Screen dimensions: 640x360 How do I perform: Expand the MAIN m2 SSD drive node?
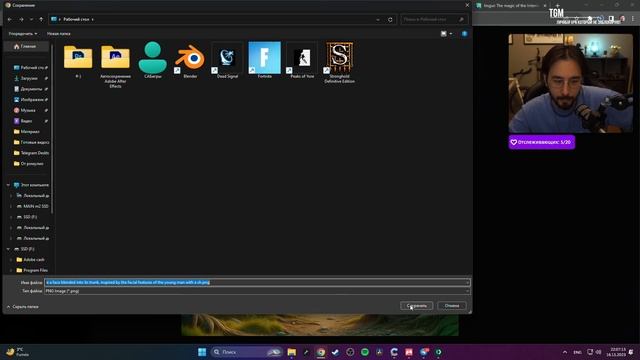click(11, 206)
